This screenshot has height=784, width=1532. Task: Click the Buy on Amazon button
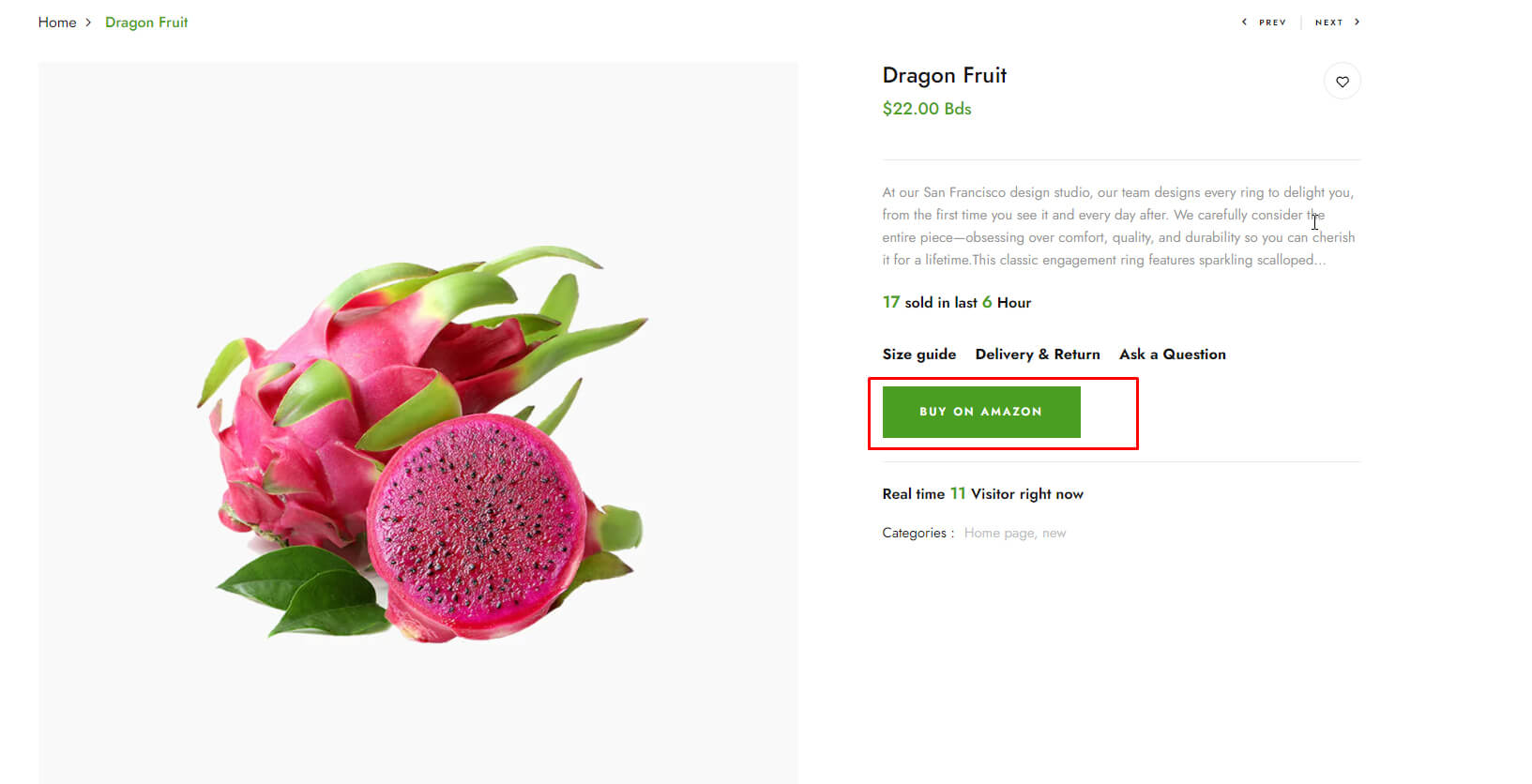click(981, 412)
